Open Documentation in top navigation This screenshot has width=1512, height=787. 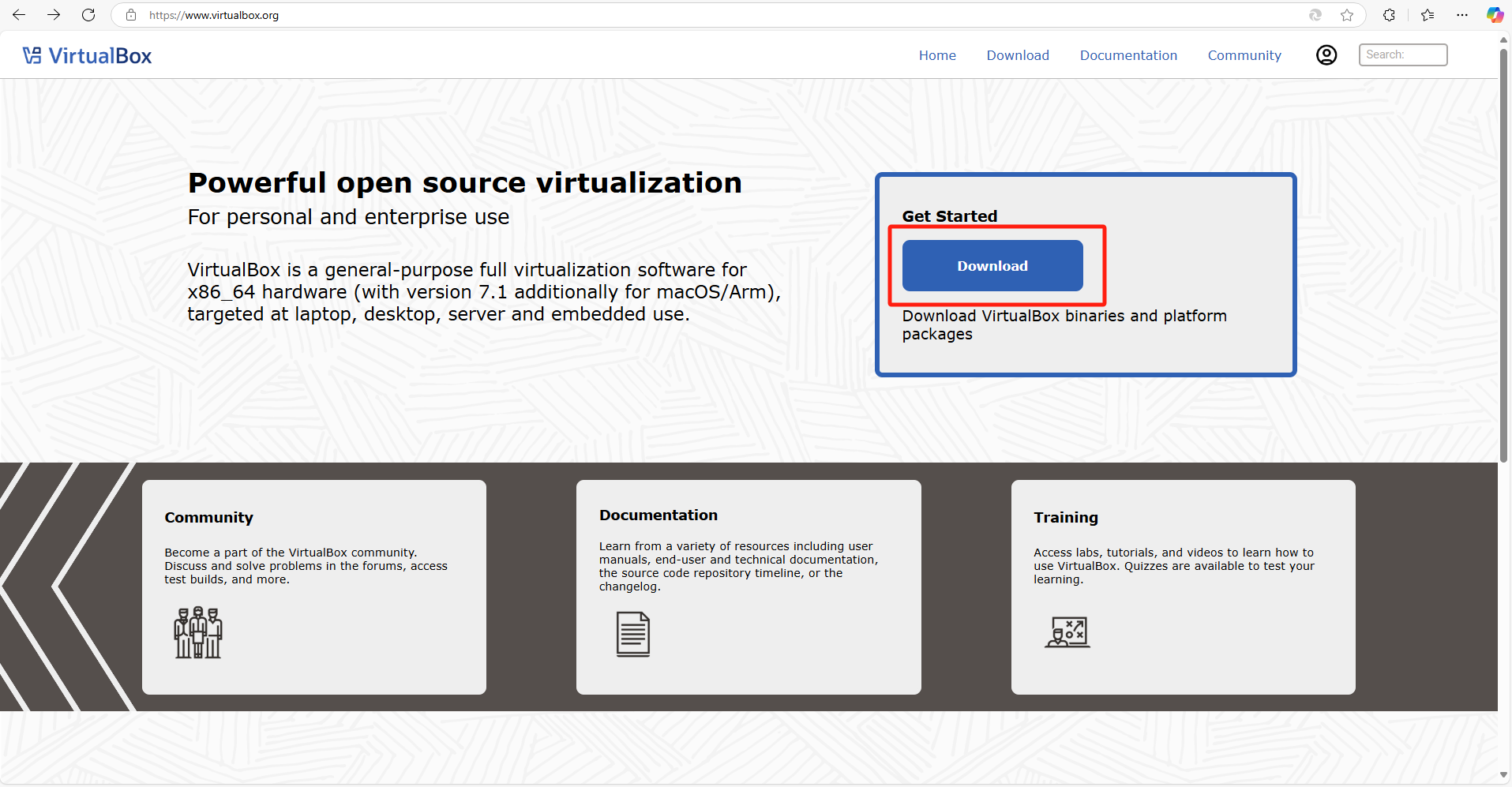(x=1128, y=55)
